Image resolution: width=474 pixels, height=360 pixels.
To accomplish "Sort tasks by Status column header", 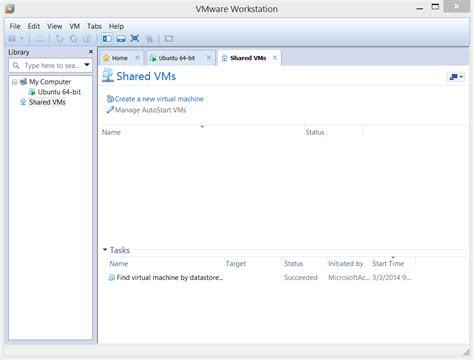I will pos(293,264).
